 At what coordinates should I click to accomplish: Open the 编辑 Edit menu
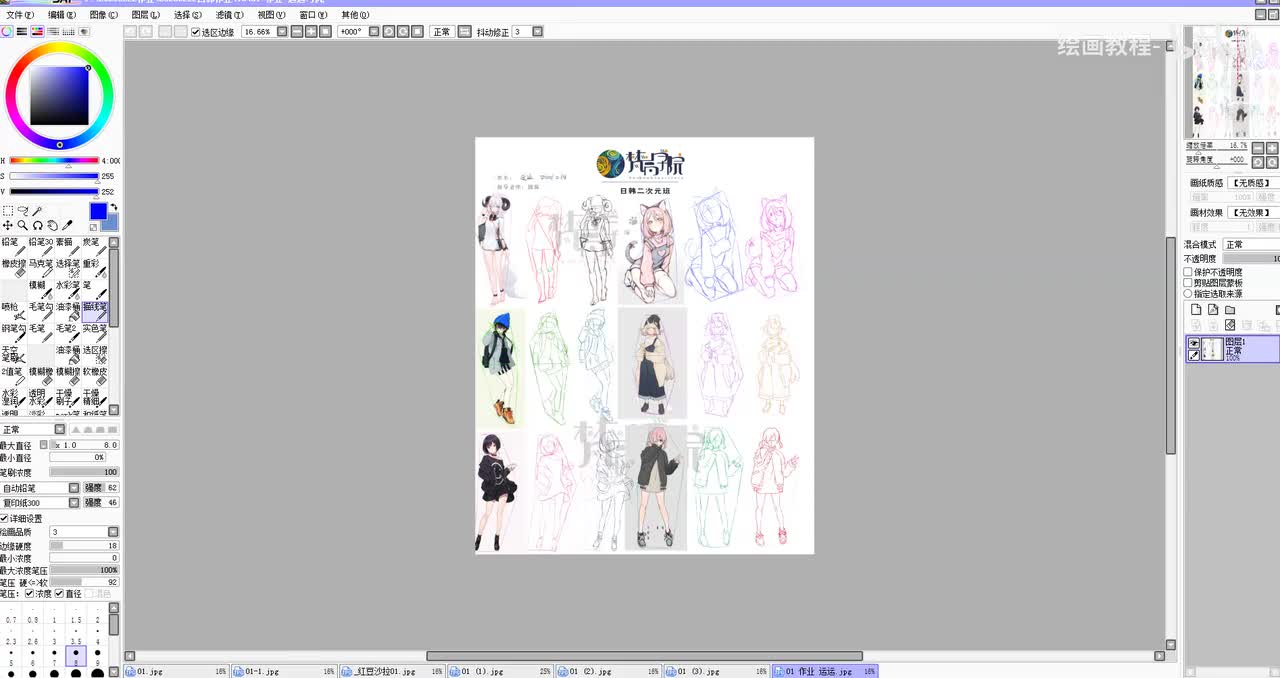[x=61, y=15]
